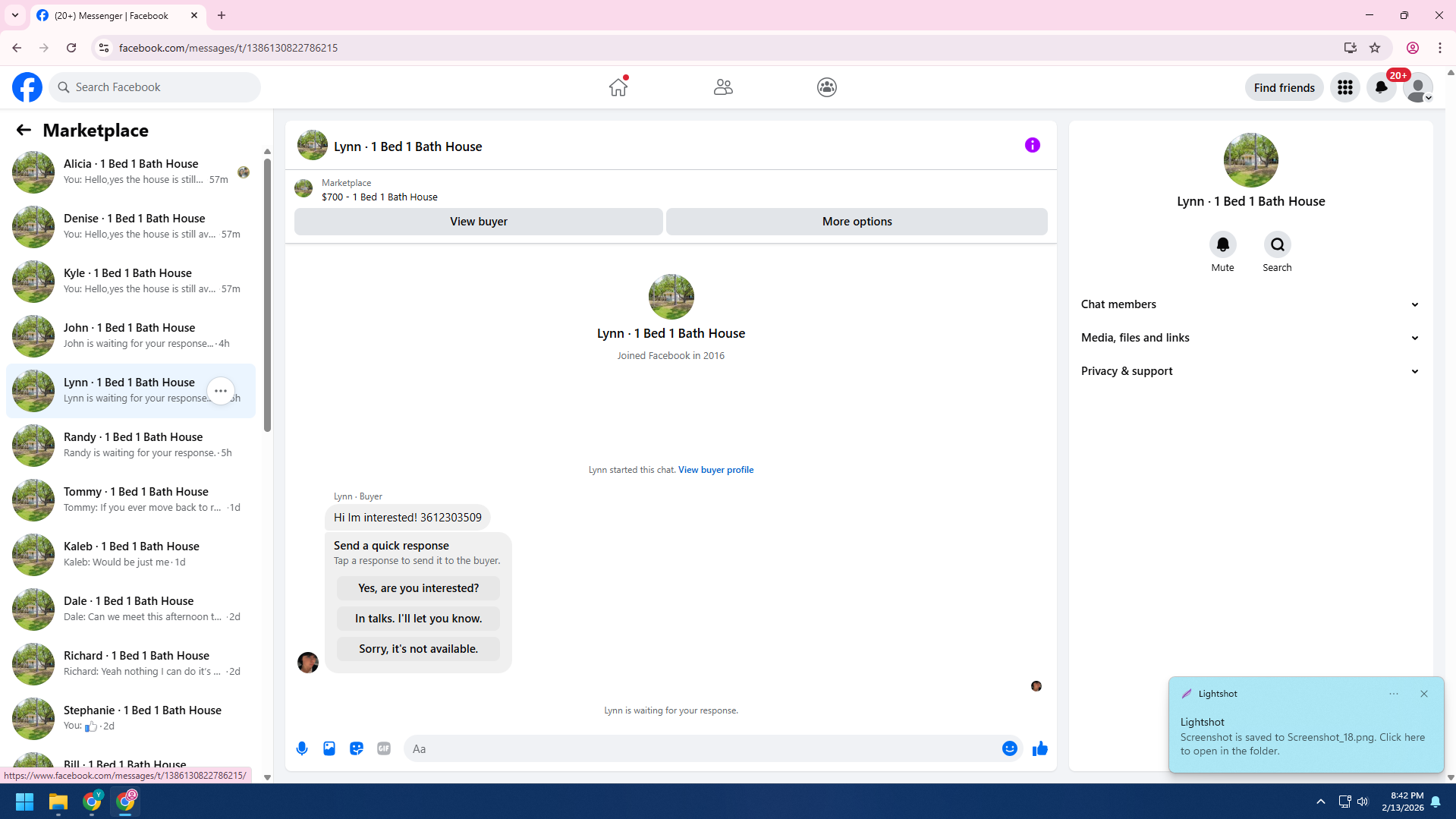Open the sticker picker icon

click(x=357, y=748)
